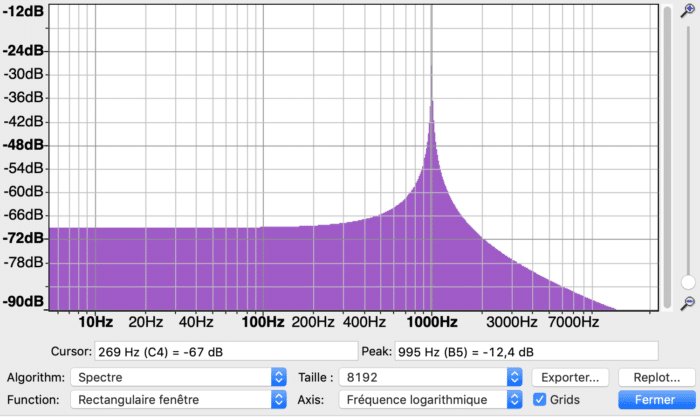Expand the Taille dropdown showing 8192
The image size is (700, 417).
[431, 377]
